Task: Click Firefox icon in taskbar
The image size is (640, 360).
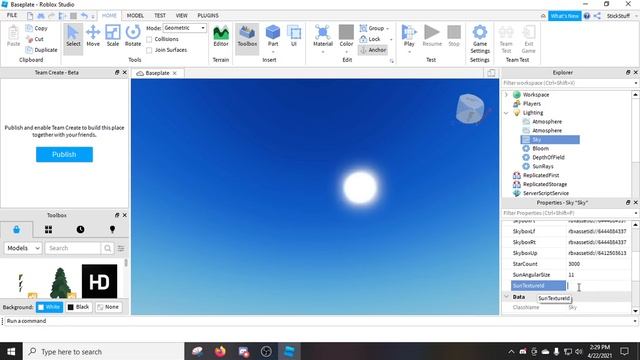Action: (x=220, y=351)
